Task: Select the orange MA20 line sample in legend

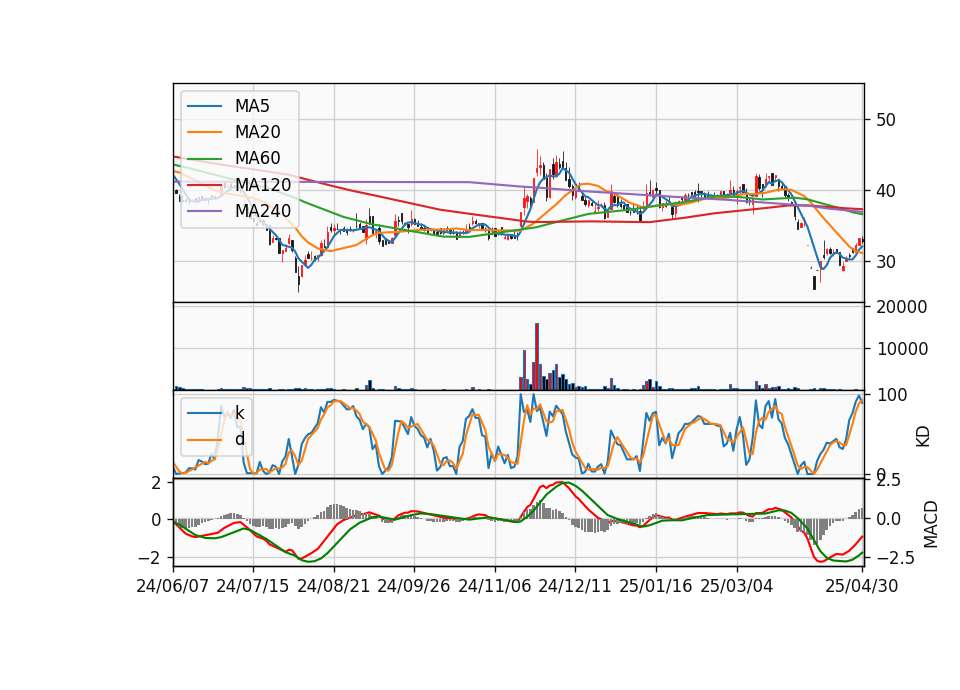Action: (204, 132)
